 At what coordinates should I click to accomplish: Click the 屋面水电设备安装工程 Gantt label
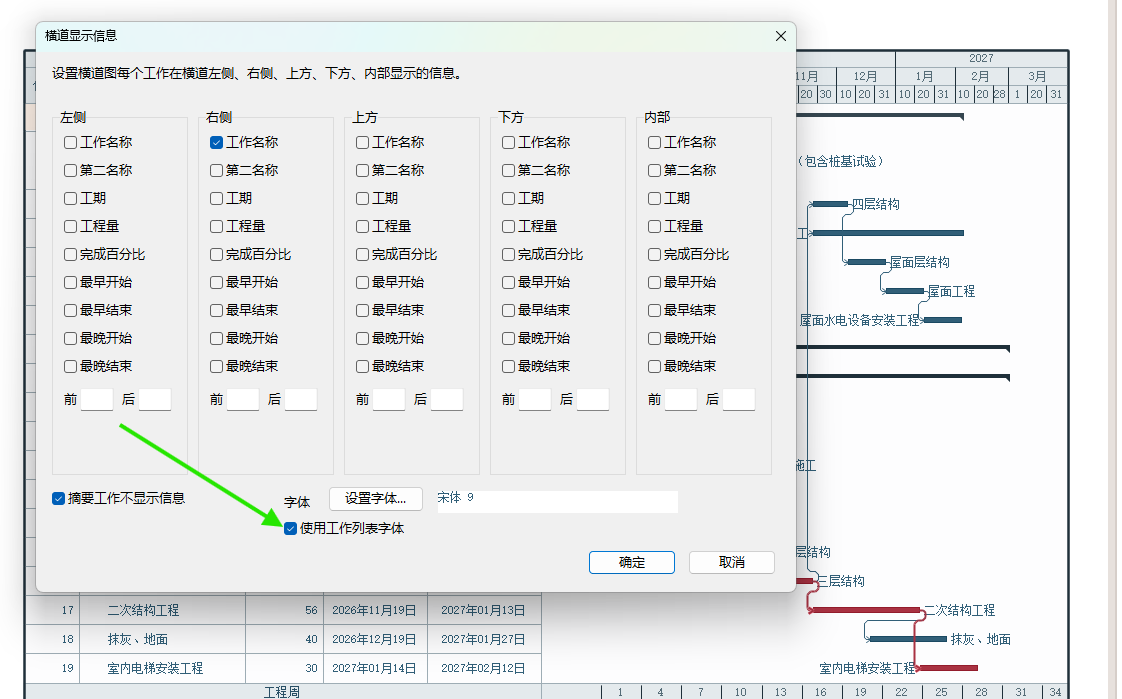[x=859, y=321]
